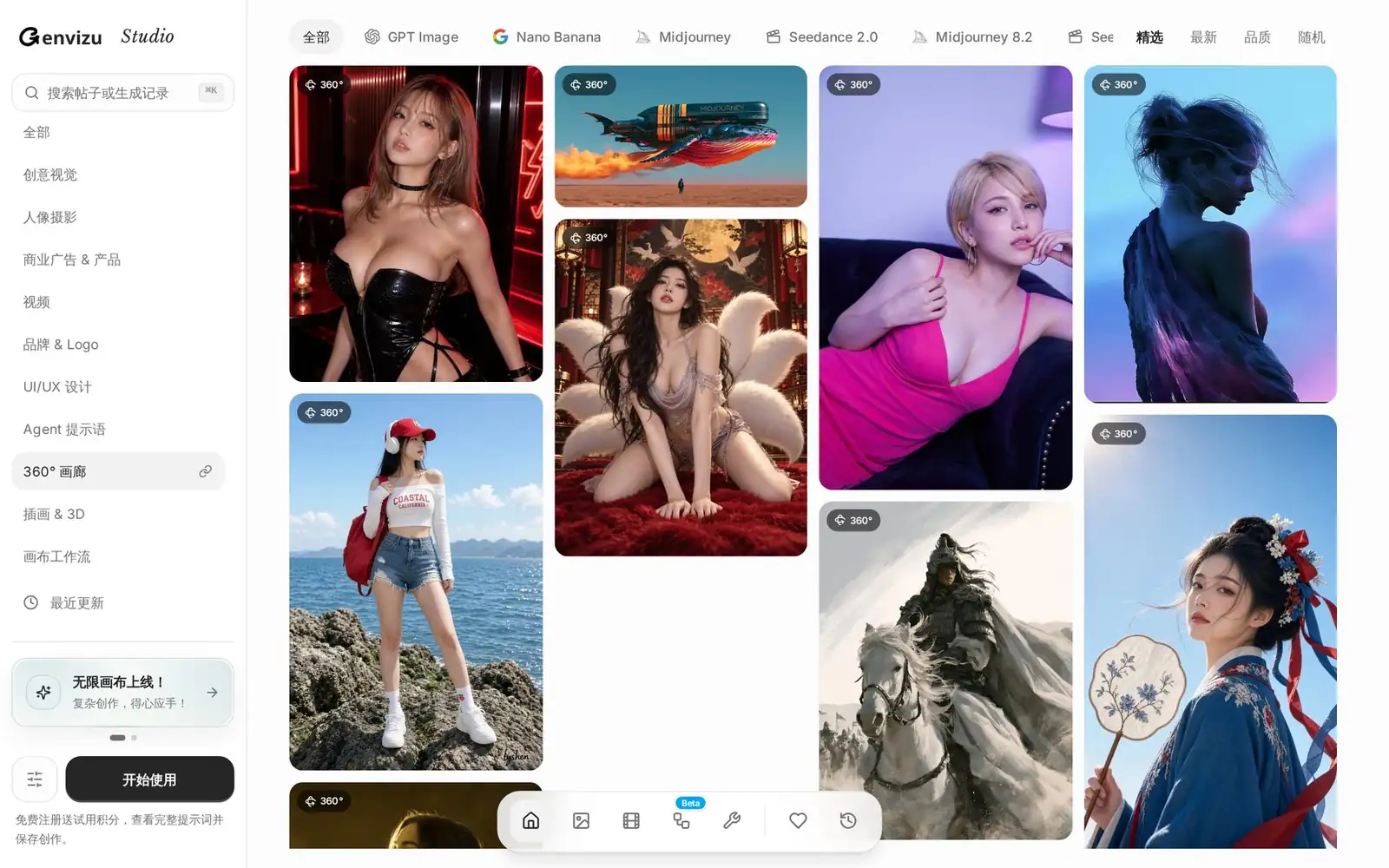The height and width of the screenshot is (868, 1389).
Task: Switch sorting to 最新
Action: coord(1203,36)
